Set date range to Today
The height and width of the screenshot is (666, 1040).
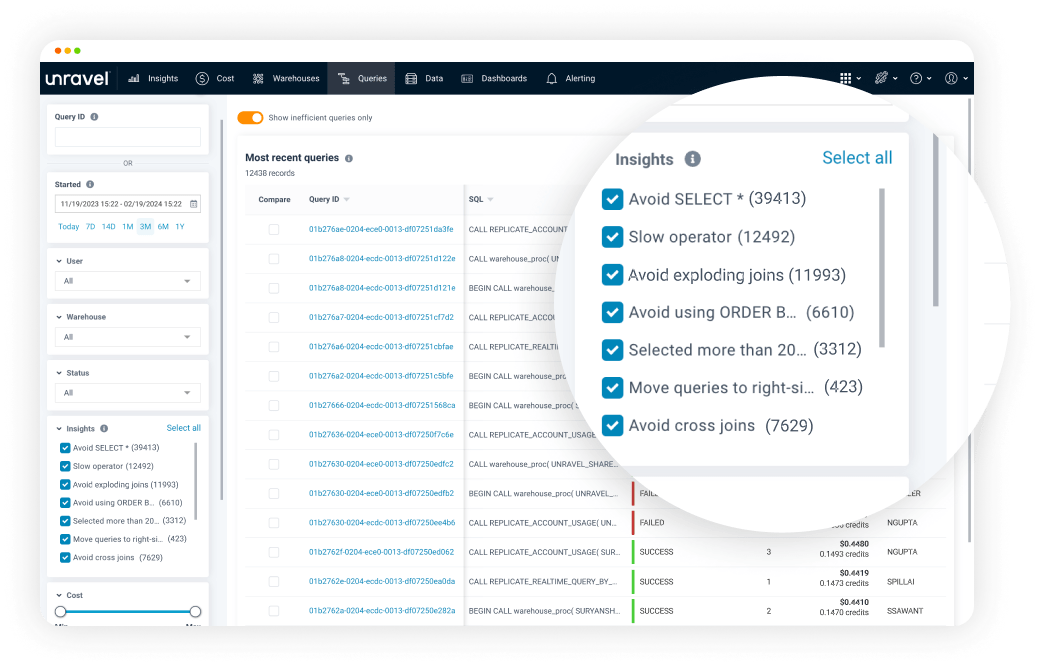[x=68, y=227]
